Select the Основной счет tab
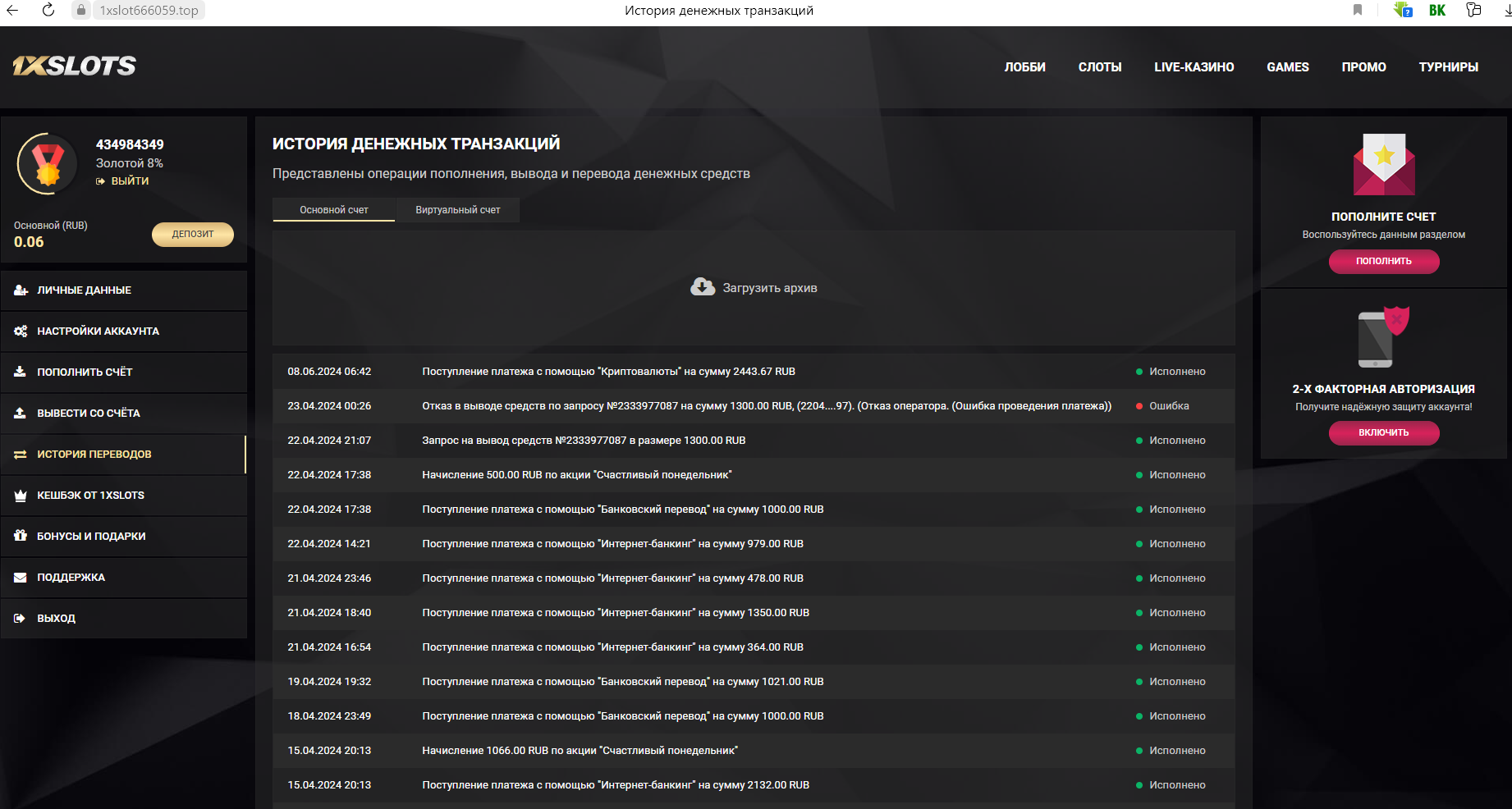The width and height of the screenshot is (1512, 809). [334, 210]
